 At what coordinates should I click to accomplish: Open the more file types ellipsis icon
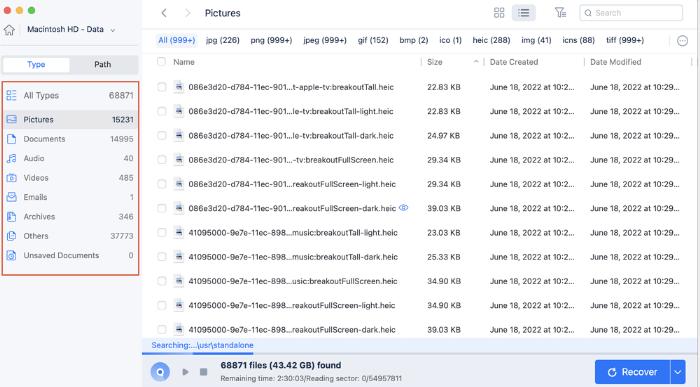pyautogui.click(x=682, y=41)
